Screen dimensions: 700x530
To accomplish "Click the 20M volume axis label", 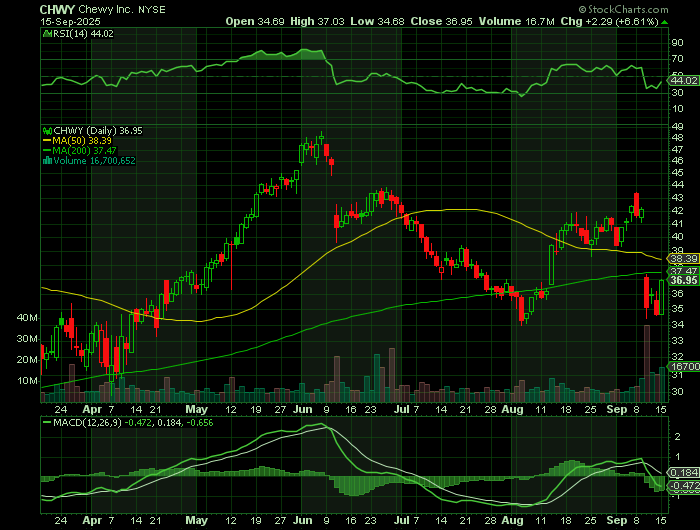I will click(x=27, y=360).
